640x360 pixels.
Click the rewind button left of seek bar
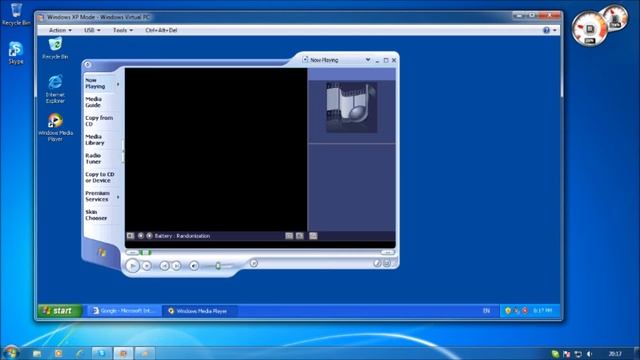tap(132, 253)
